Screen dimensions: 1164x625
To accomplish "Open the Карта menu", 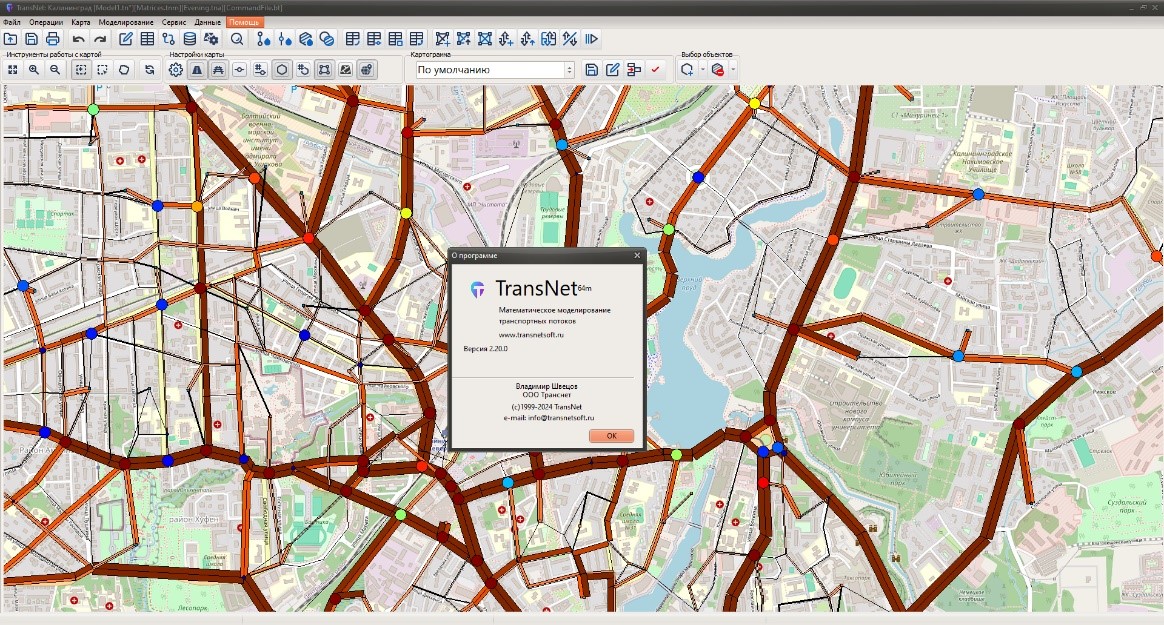I will [81, 22].
